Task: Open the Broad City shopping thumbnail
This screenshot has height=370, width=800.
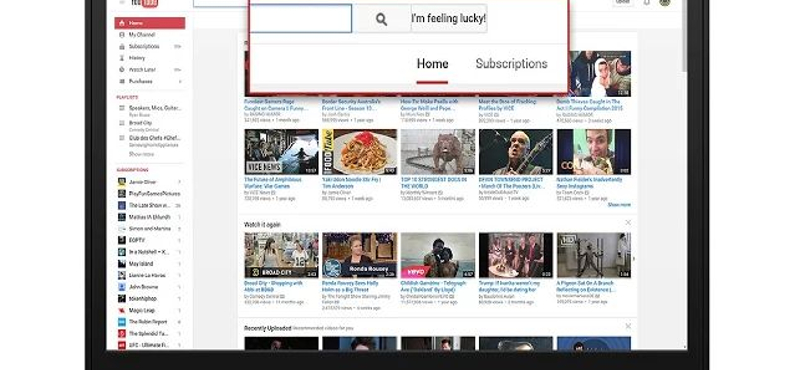Action: tap(281, 255)
